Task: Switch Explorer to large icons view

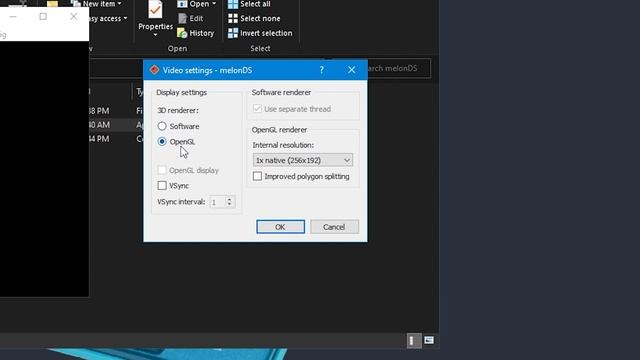Action: tap(429, 340)
